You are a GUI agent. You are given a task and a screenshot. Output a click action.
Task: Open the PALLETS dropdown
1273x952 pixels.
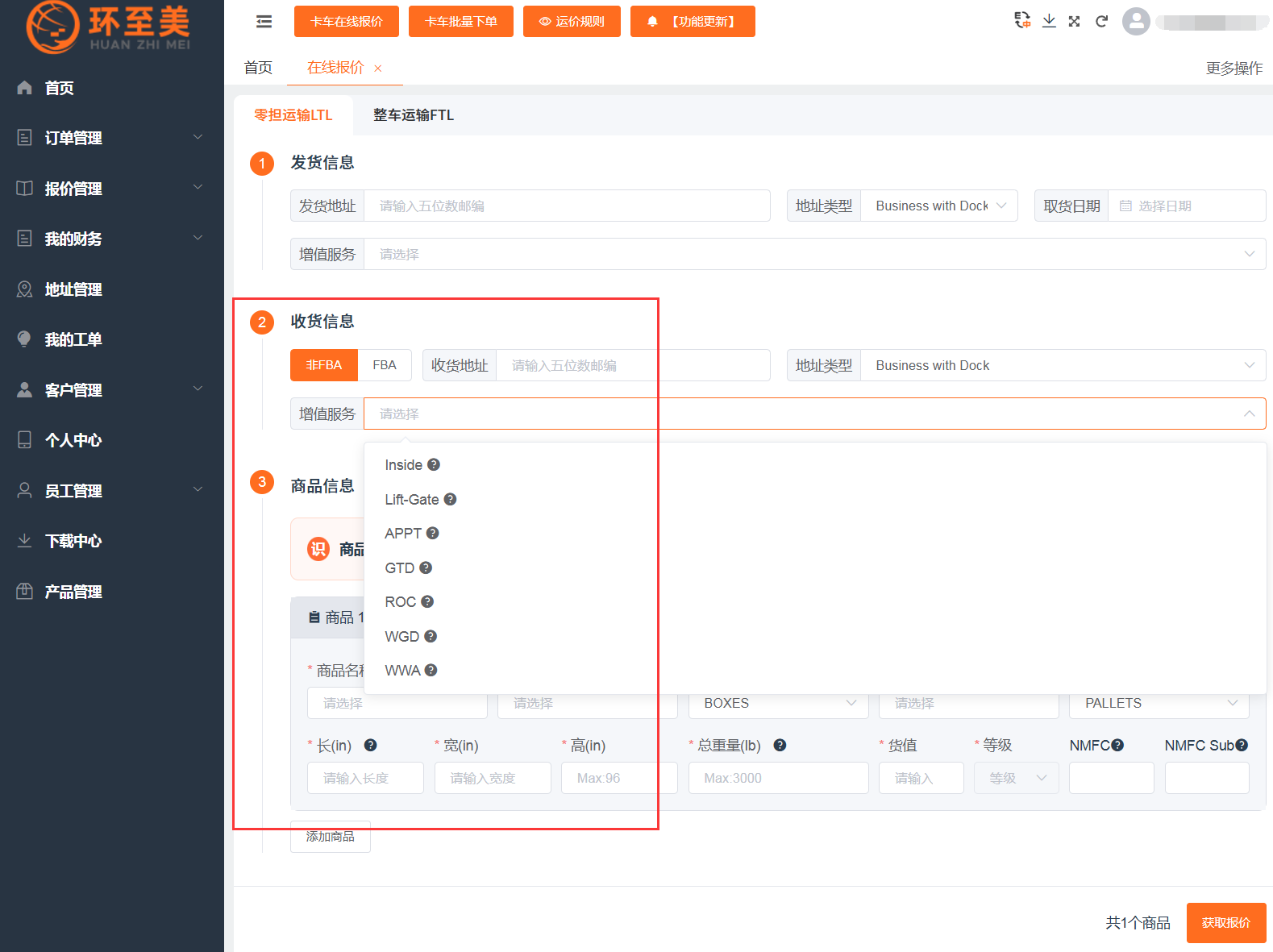[x=1159, y=703]
